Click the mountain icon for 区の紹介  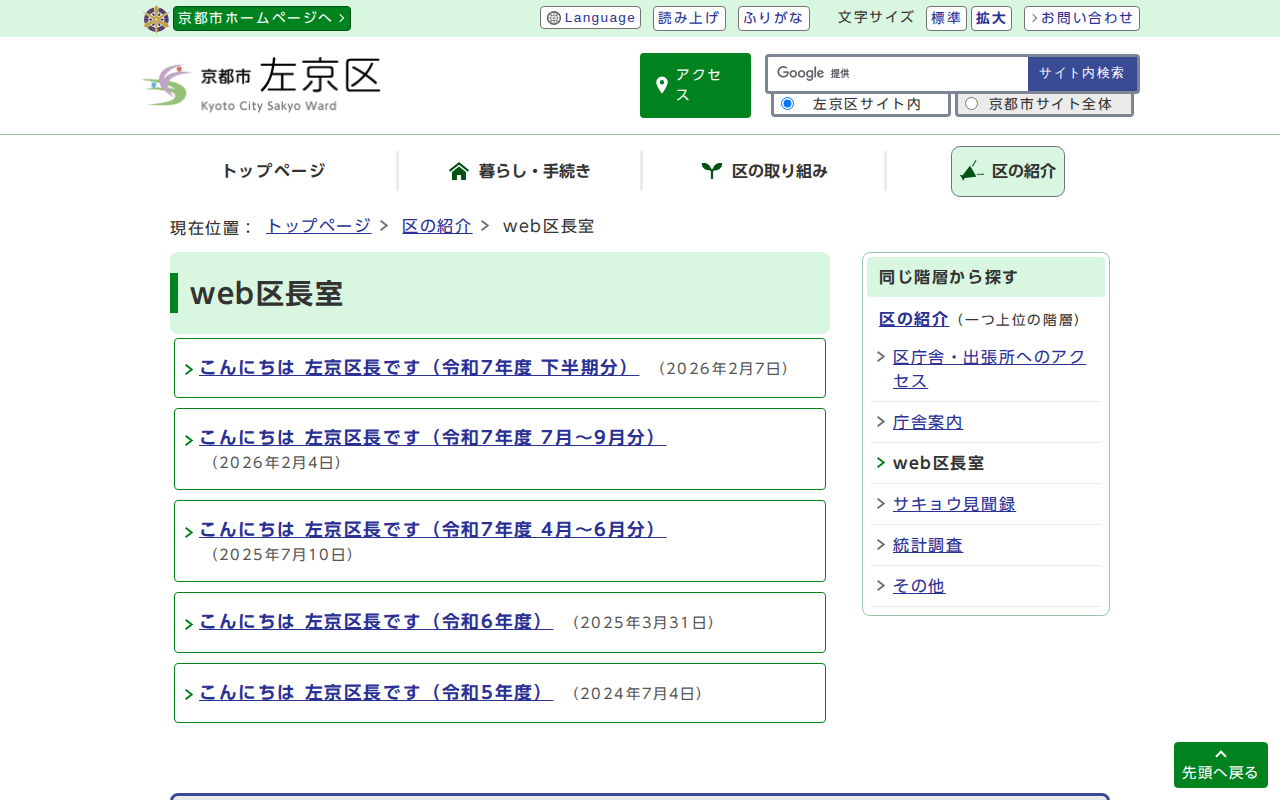point(971,171)
